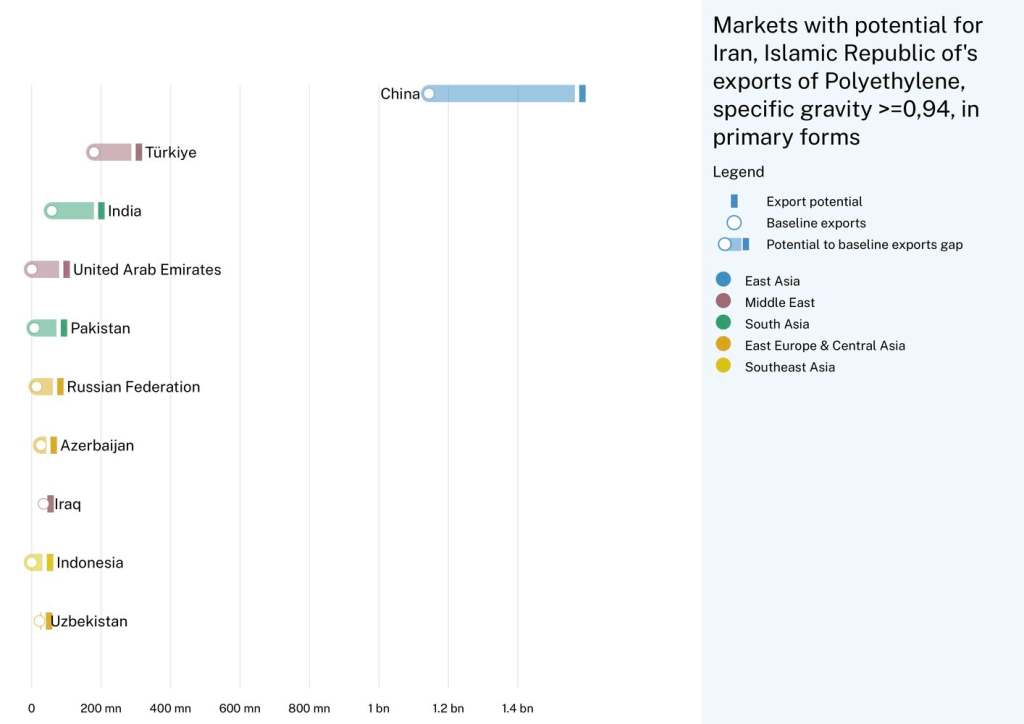Click the Azerbaijan country label
The width and height of the screenshot is (1024, 724).
[97, 446]
